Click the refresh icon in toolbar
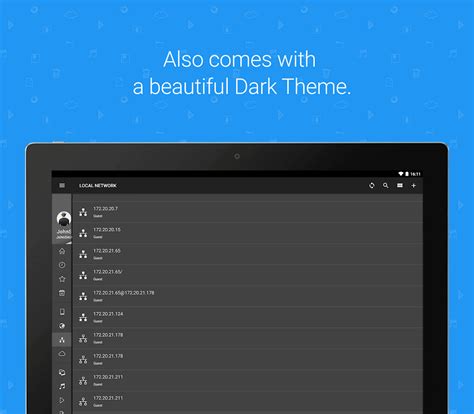Viewport: 474px width, 414px height. pyautogui.click(x=372, y=185)
